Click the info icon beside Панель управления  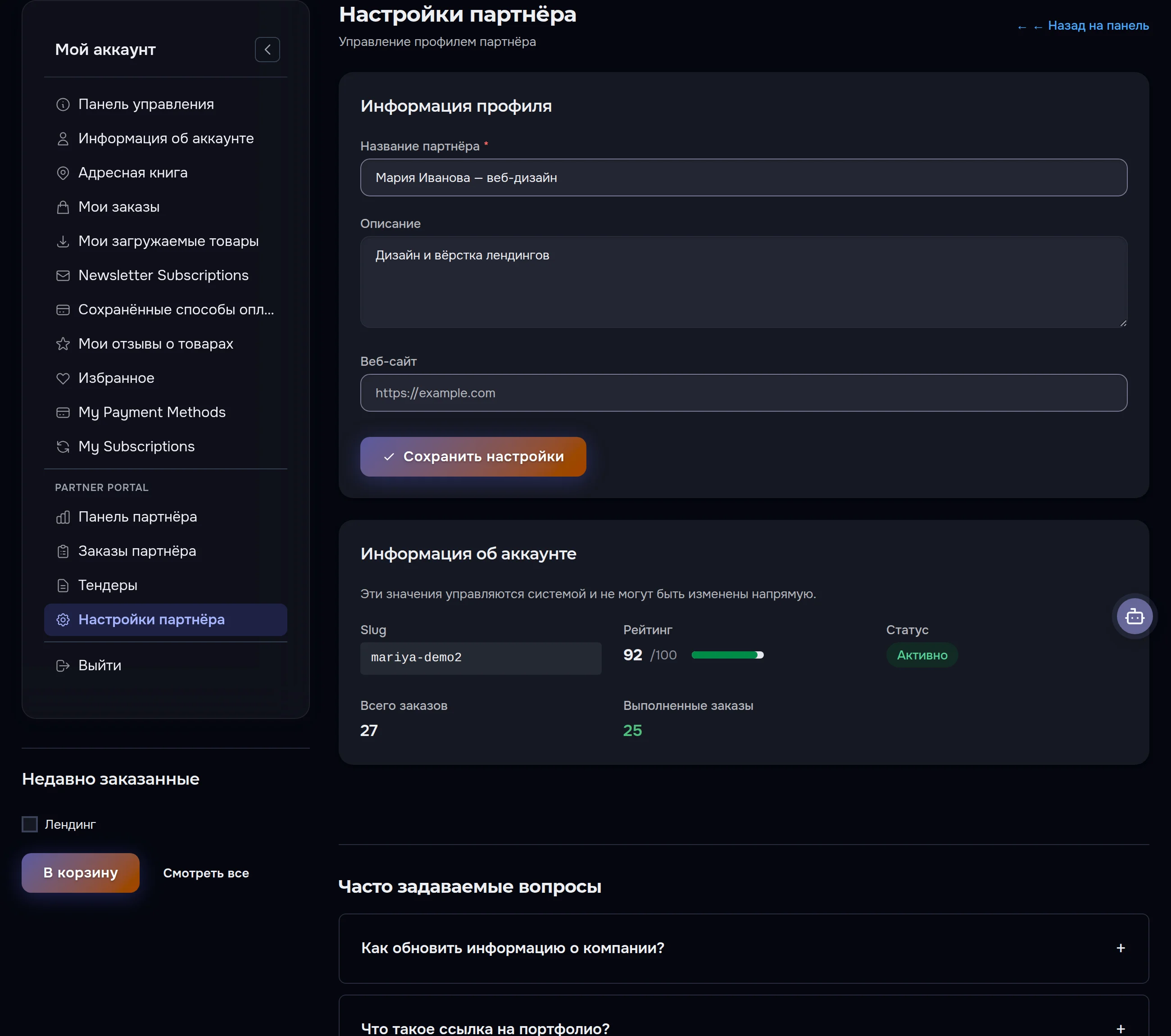(63, 105)
